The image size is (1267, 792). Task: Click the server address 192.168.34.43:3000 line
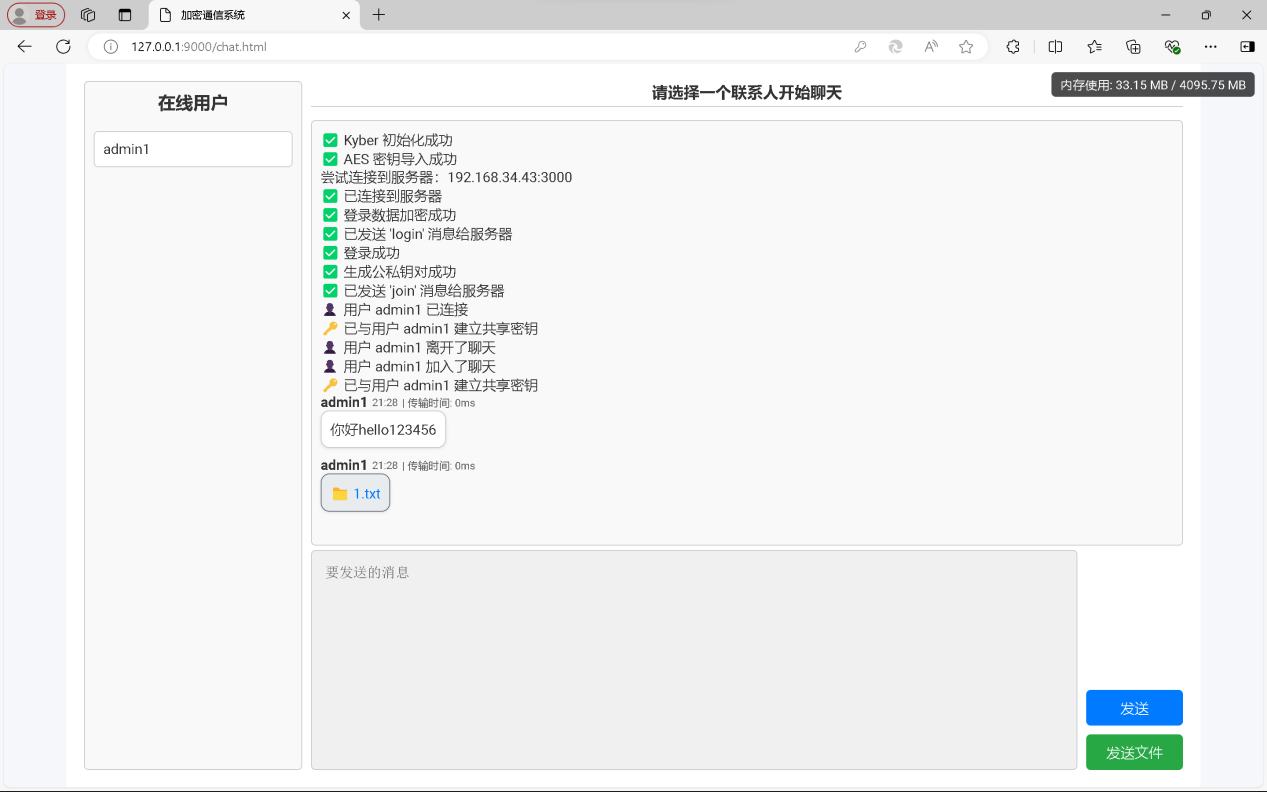447,178
